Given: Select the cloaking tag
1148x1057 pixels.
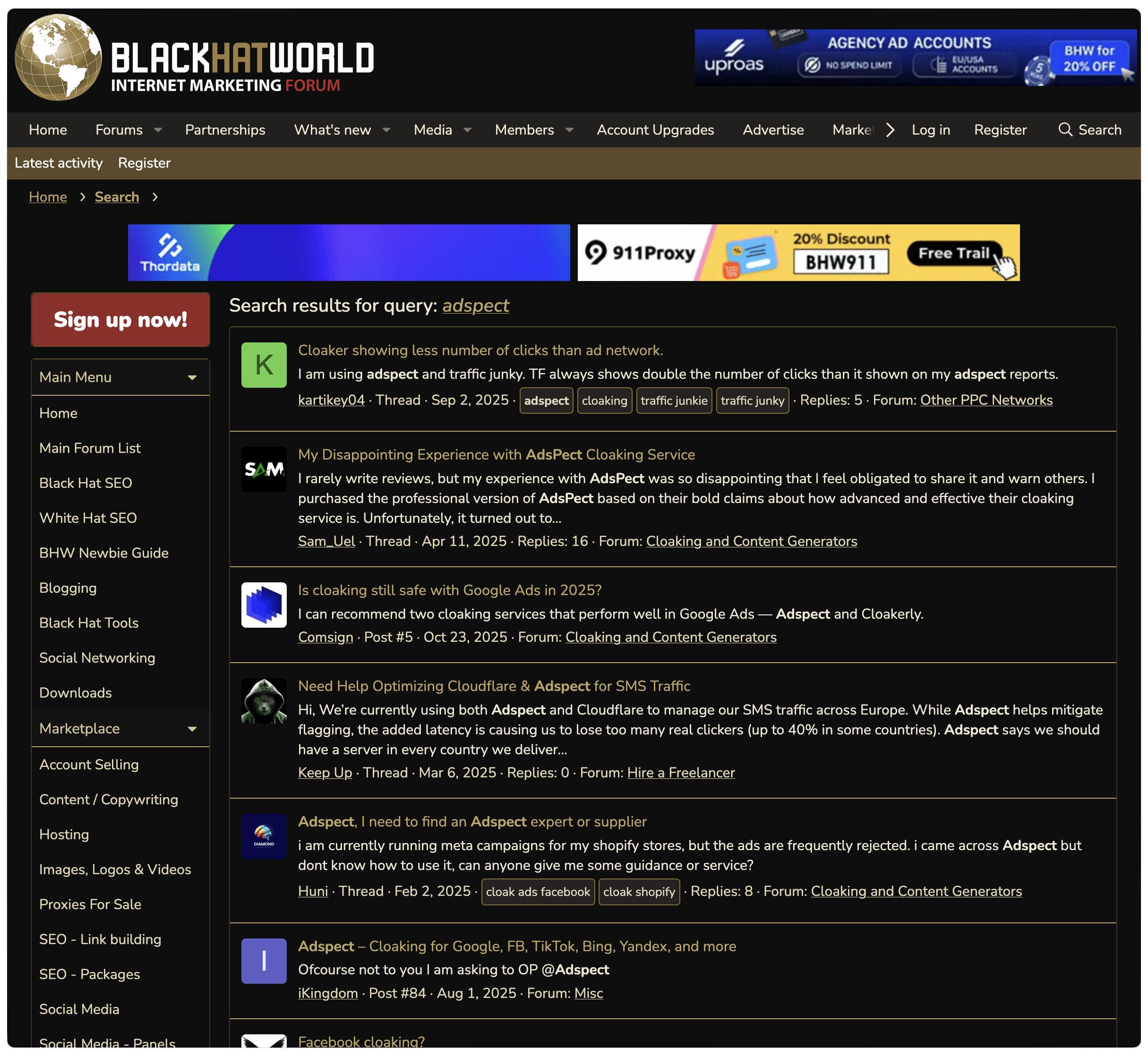Looking at the screenshot, I should [x=604, y=401].
